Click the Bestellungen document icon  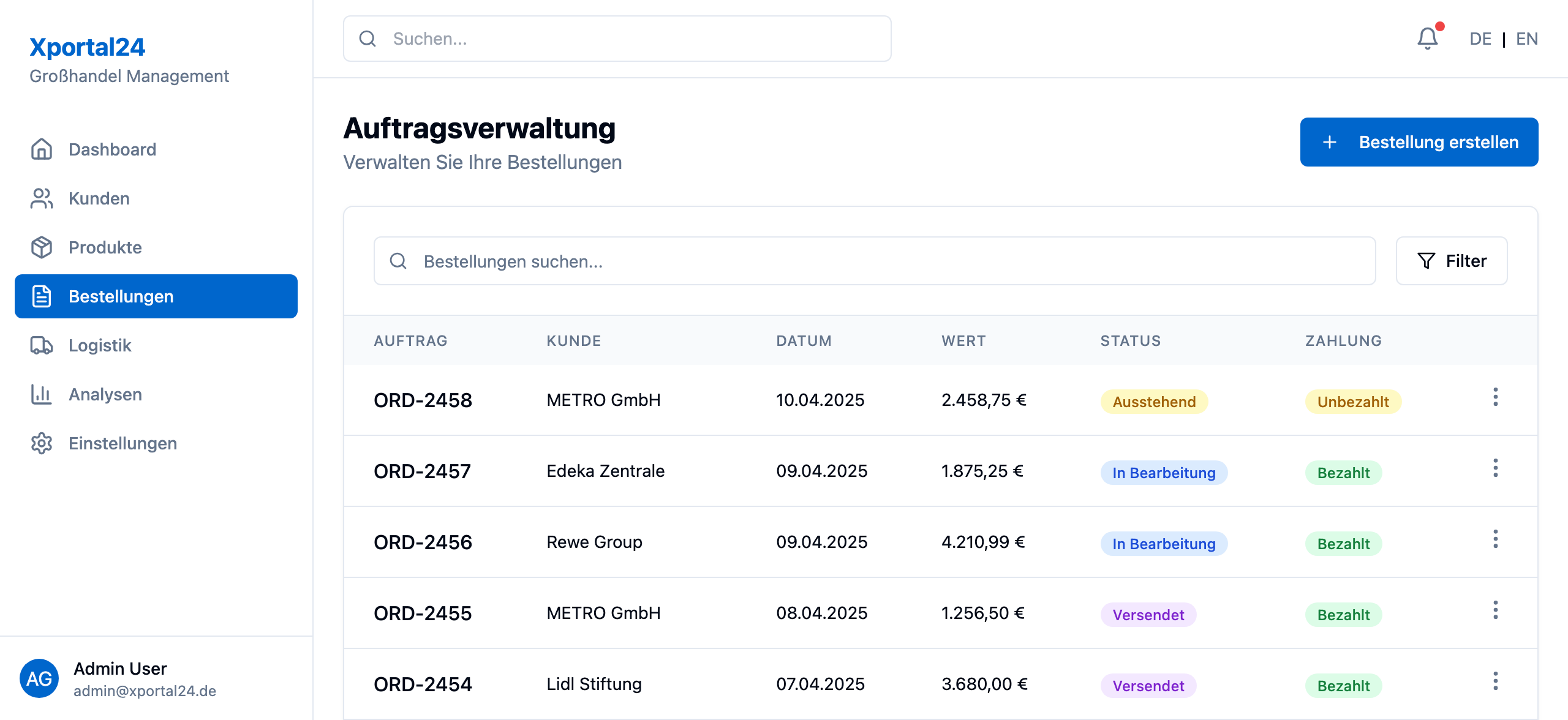(42, 296)
